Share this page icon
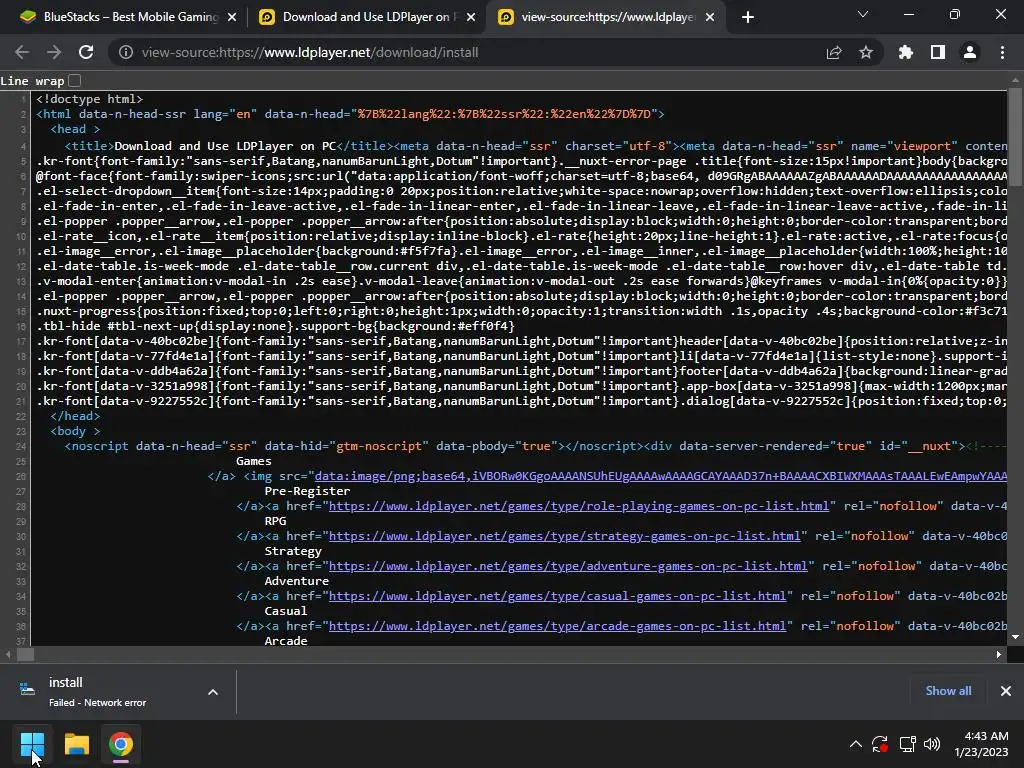 point(834,52)
